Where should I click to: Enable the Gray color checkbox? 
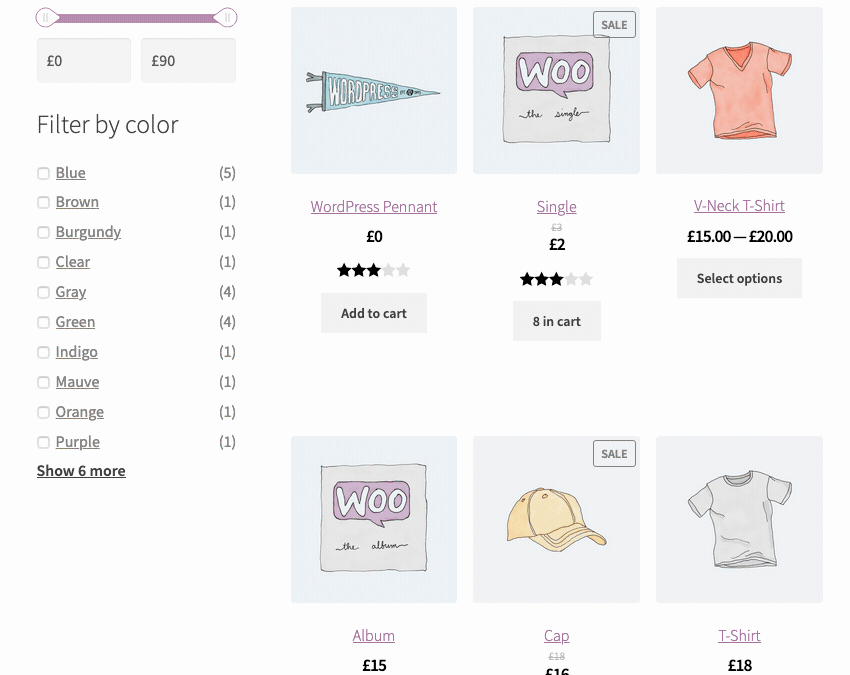tap(43, 292)
